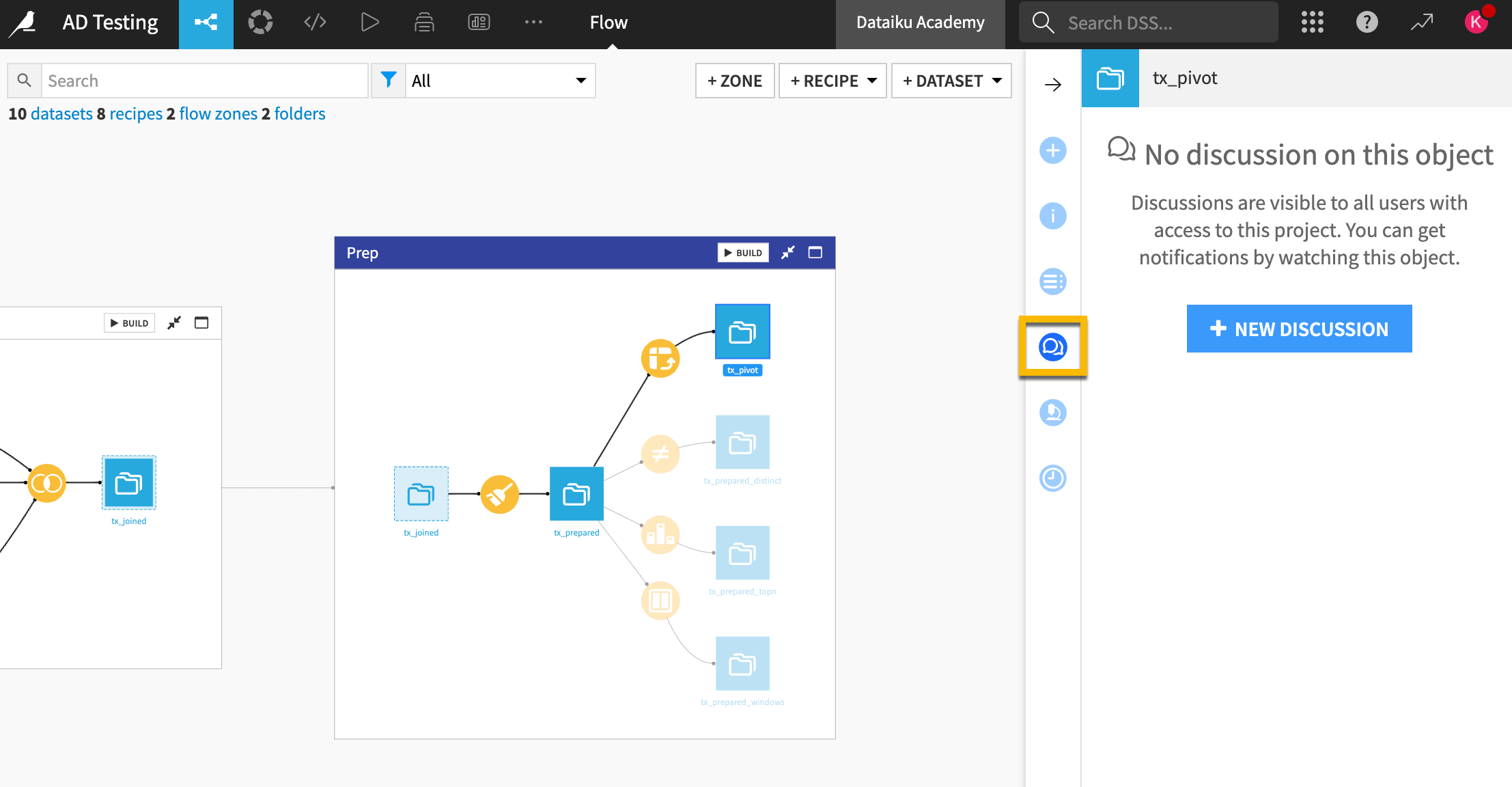The width and height of the screenshot is (1512, 787).
Task: Click the Search DSS input field
Action: [x=1161, y=22]
